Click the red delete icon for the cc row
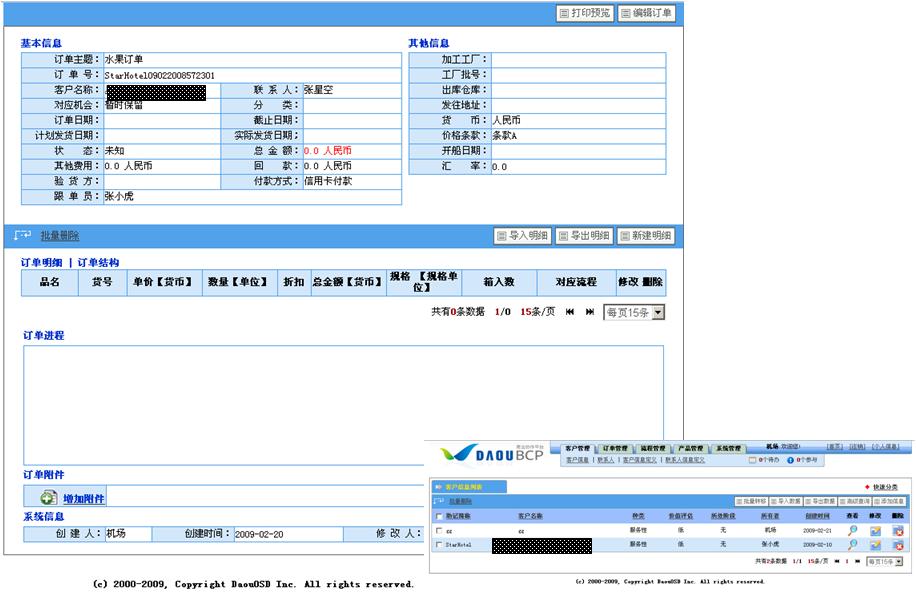The height and width of the screenshot is (597, 916). (897, 531)
